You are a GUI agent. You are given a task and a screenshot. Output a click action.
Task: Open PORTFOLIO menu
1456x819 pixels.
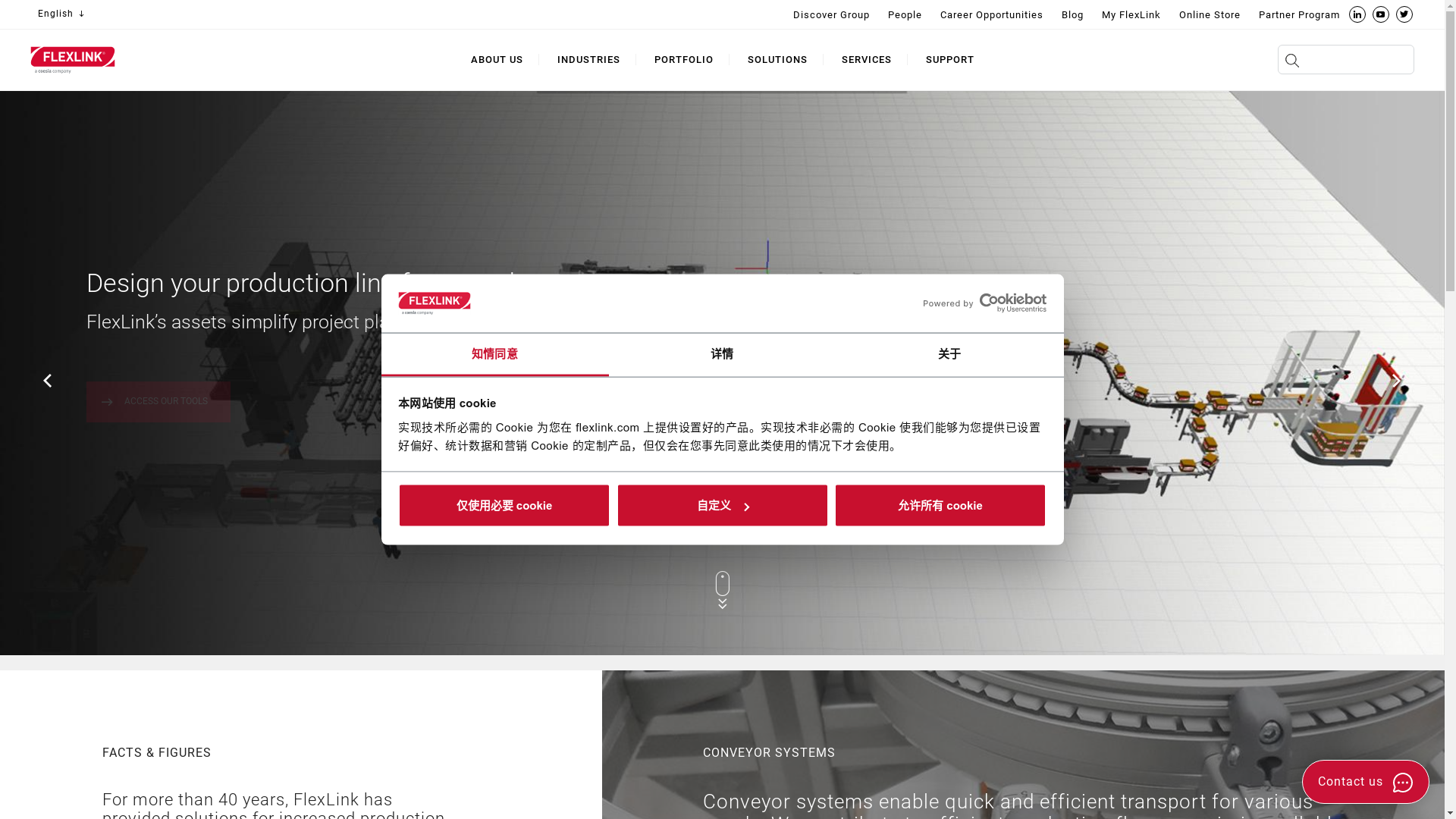point(683,60)
